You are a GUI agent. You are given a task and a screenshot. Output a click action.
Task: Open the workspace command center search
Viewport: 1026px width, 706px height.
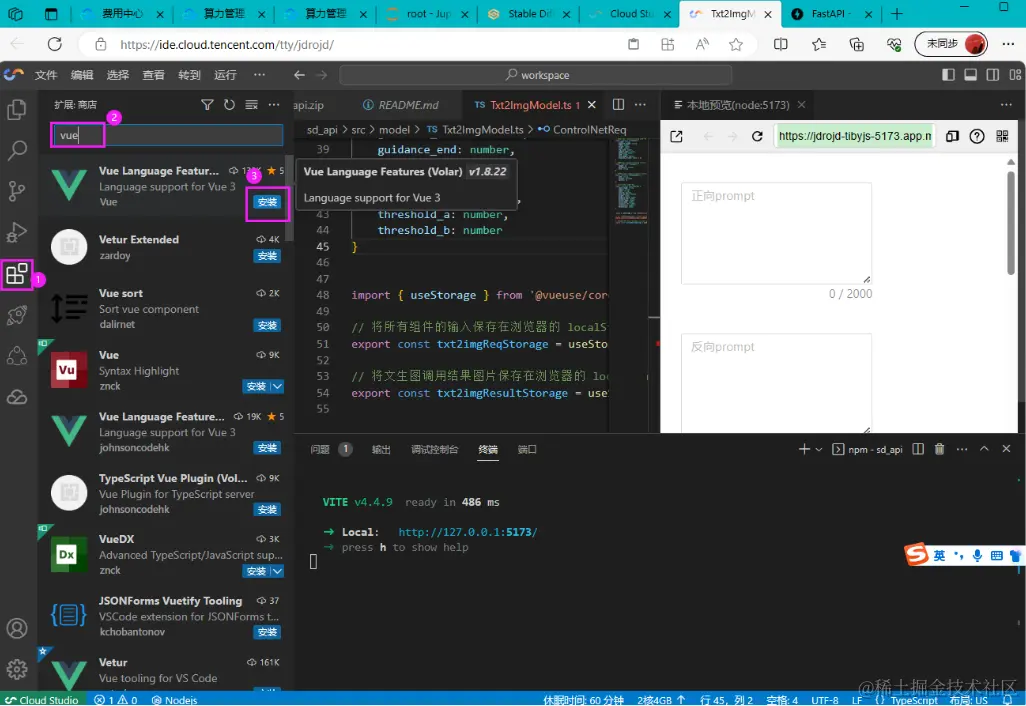click(x=535, y=75)
